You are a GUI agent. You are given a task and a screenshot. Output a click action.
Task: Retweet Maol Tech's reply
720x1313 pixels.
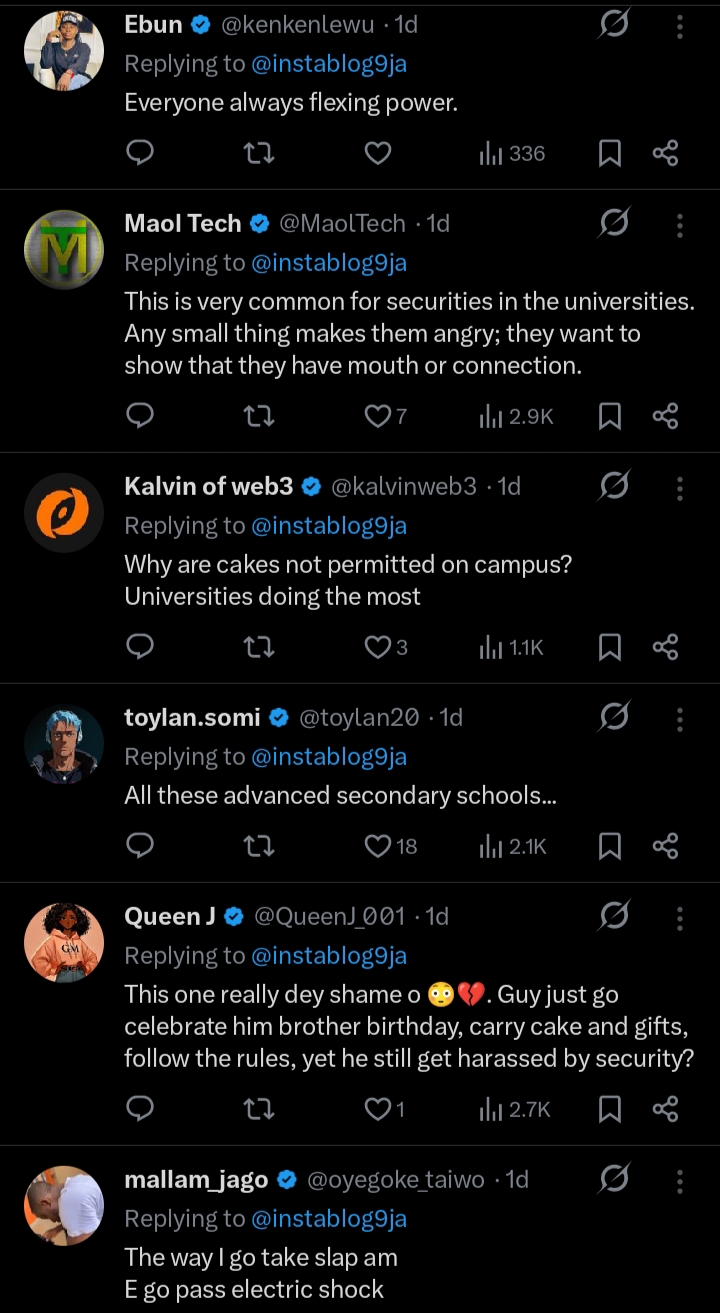pyautogui.click(x=259, y=416)
